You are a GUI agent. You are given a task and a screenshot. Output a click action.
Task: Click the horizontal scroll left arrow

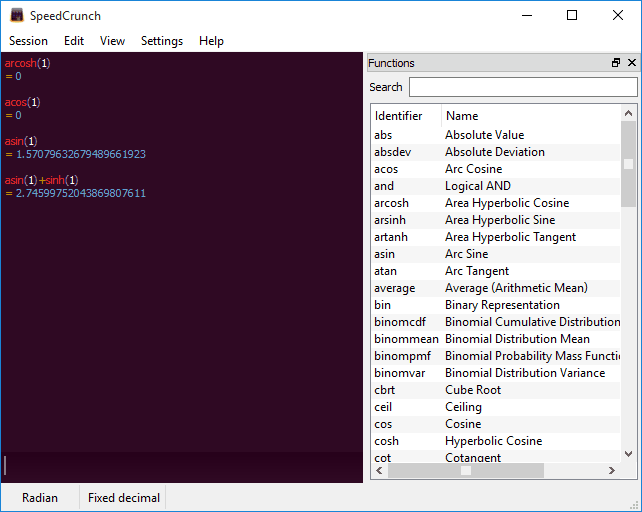pos(380,470)
